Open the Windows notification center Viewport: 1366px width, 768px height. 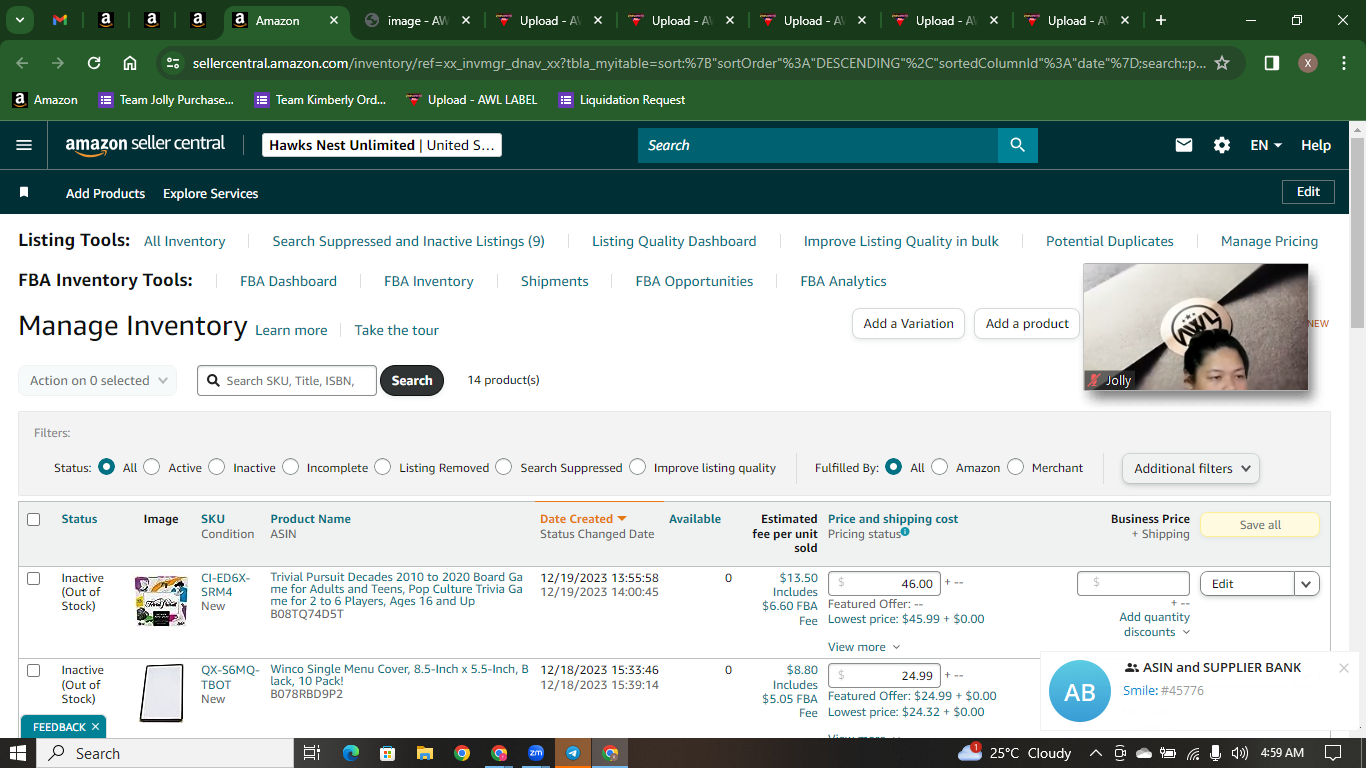[x=1332, y=753]
